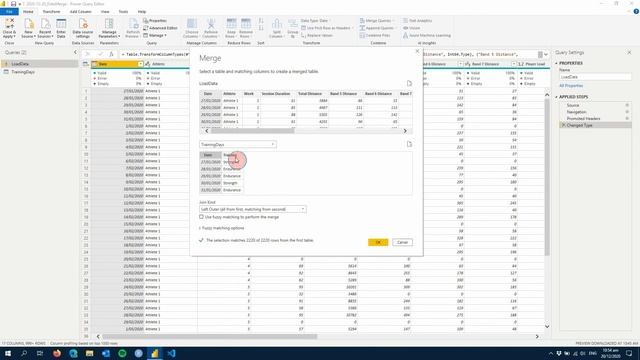Open query Properties from ribbon
The image size is (640, 360).
coord(155,20)
